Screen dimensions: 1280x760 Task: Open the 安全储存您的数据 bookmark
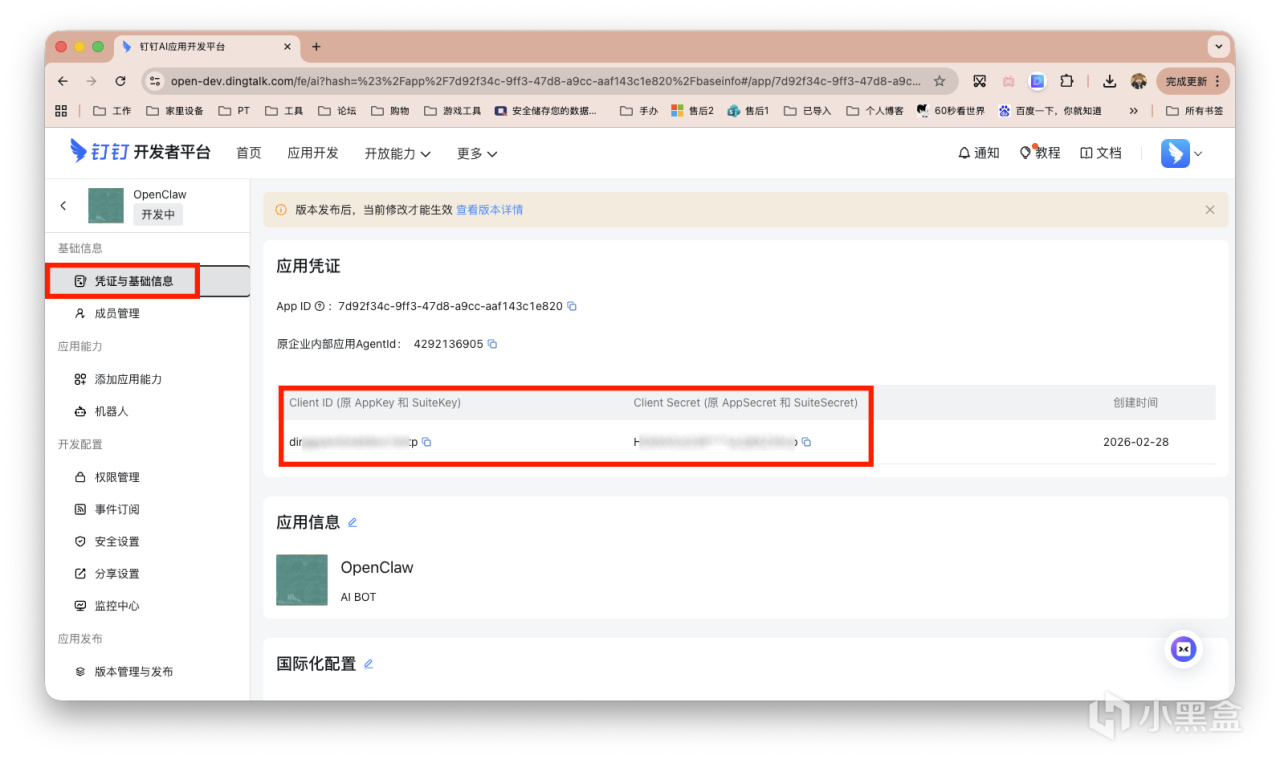pyautogui.click(x=546, y=111)
